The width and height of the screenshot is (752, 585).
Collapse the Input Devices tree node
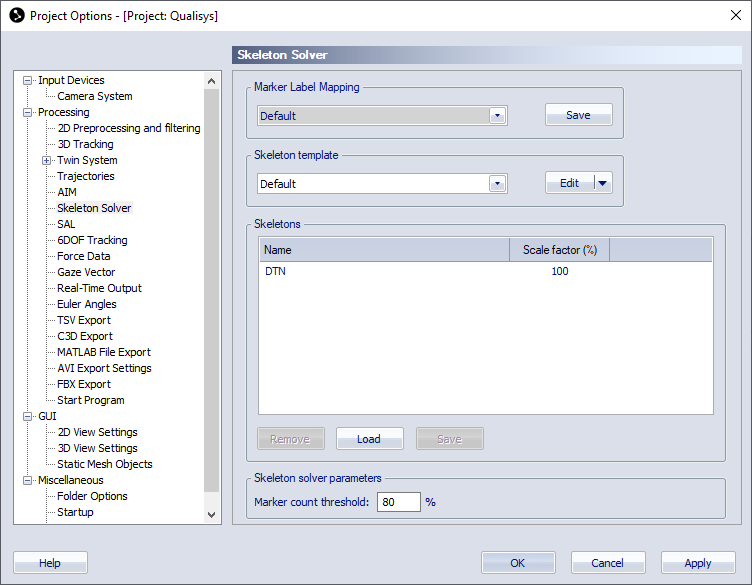pos(28,81)
